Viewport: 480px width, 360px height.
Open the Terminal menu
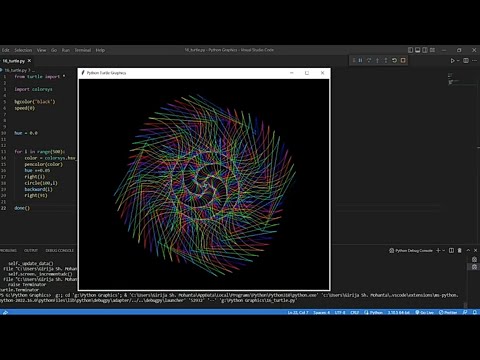[83, 50]
